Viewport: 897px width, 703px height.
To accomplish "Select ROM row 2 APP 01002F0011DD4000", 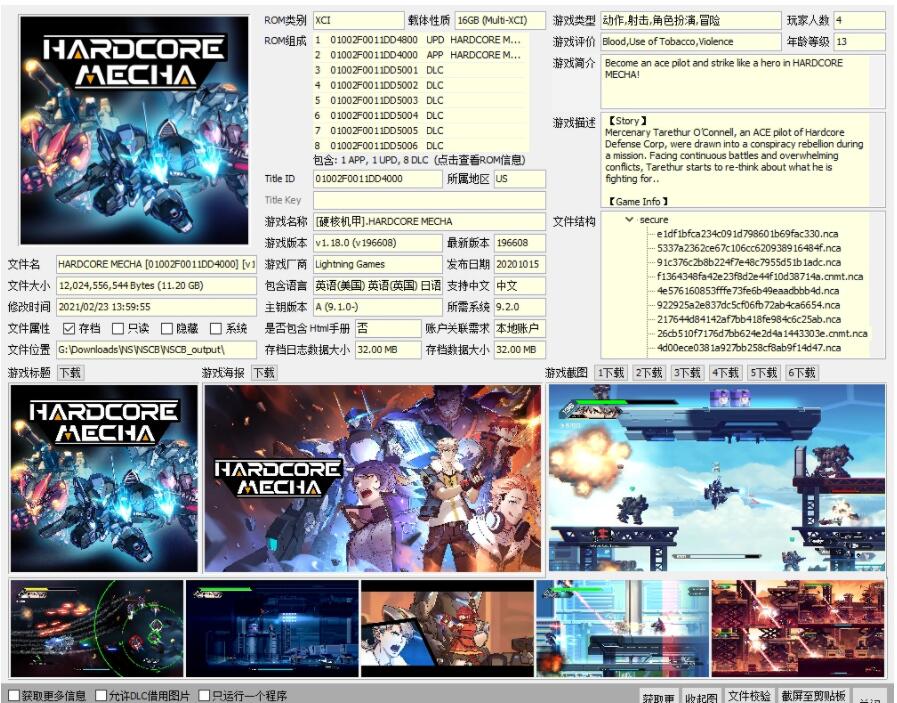I will pos(420,55).
